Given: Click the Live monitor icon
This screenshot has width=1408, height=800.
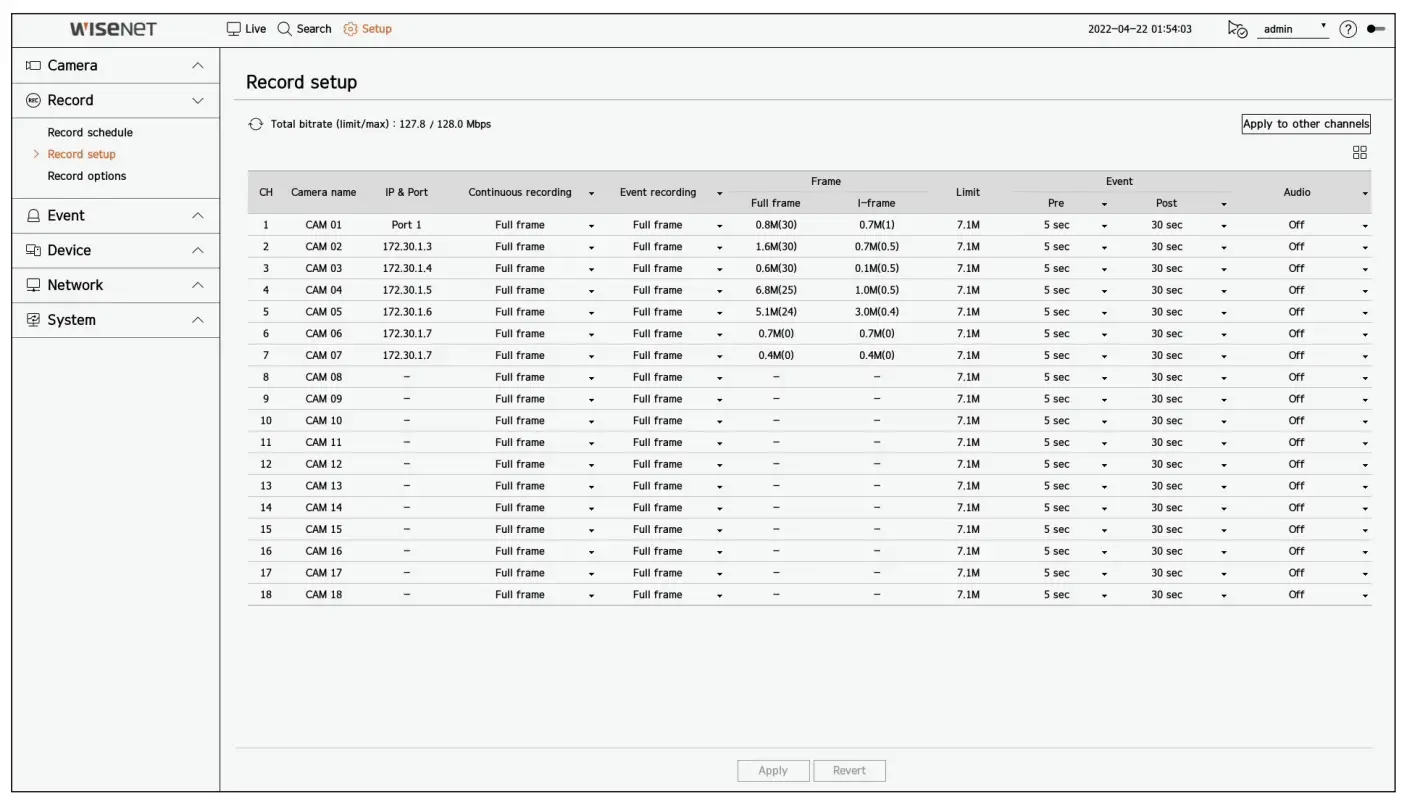Looking at the screenshot, I should pos(234,29).
